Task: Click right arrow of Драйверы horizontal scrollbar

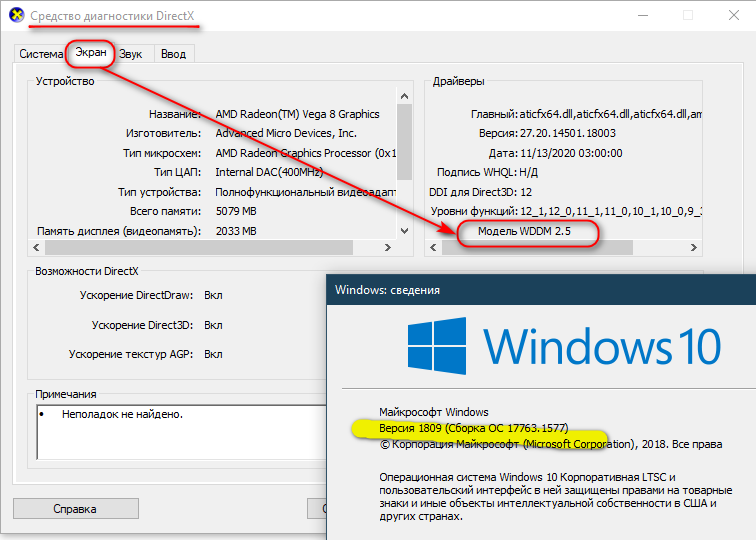Action: coord(693,247)
